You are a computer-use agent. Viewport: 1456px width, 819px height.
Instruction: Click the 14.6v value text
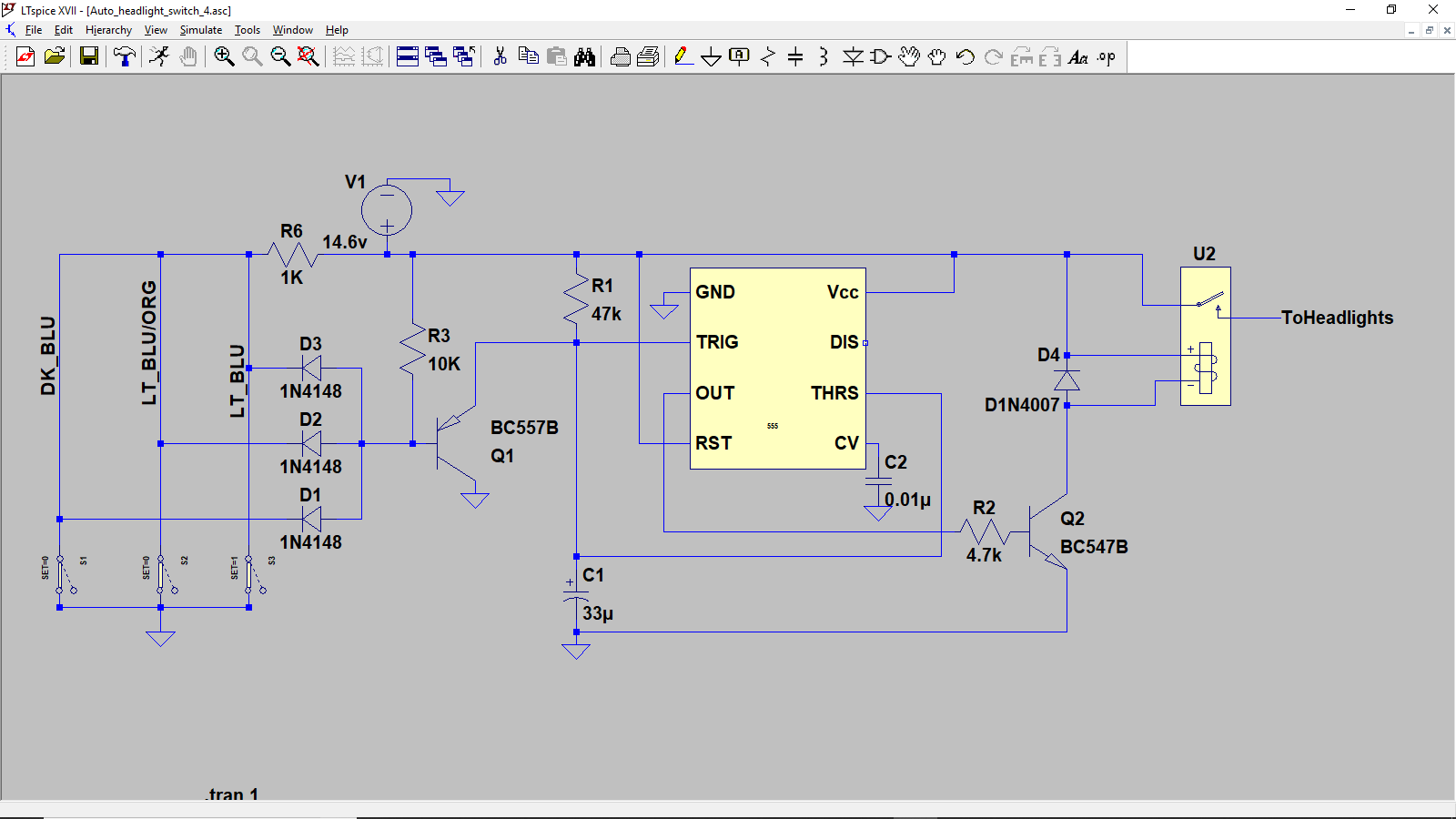(x=345, y=242)
